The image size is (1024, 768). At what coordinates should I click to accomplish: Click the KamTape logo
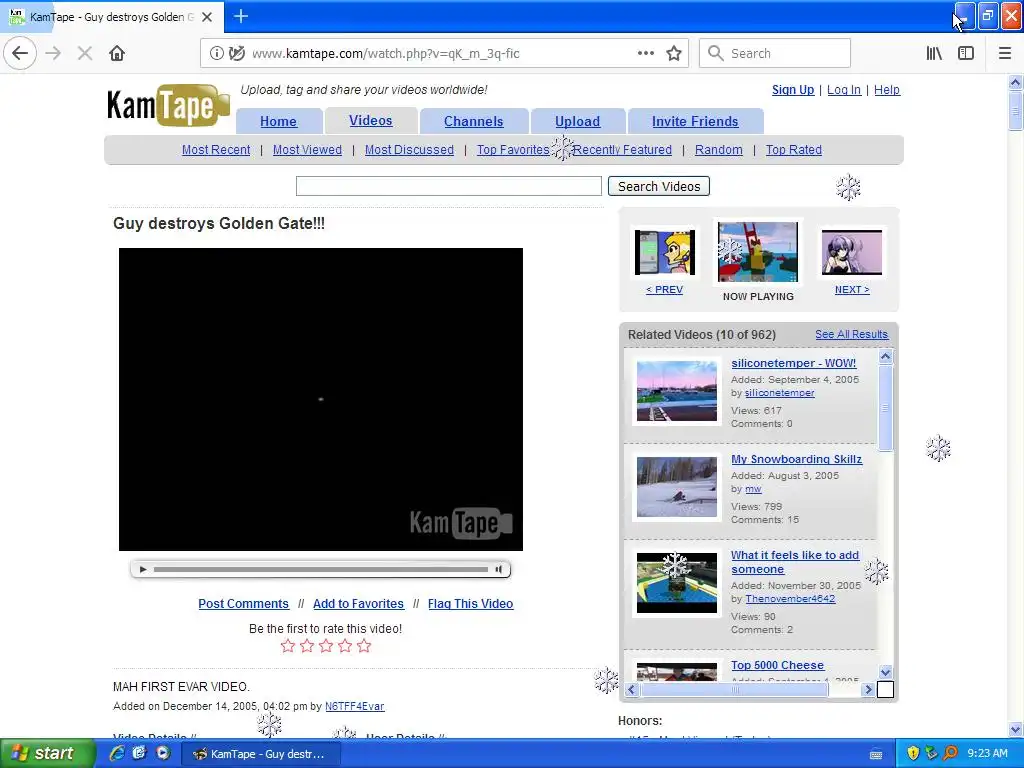pos(168,104)
